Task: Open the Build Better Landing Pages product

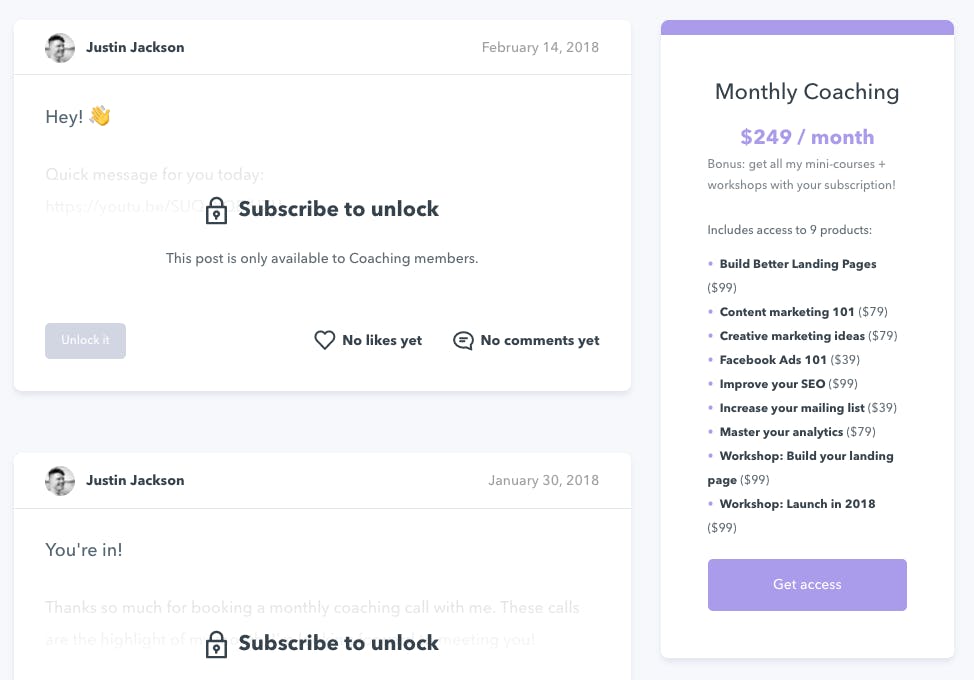Action: pyautogui.click(x=798, y=264)
